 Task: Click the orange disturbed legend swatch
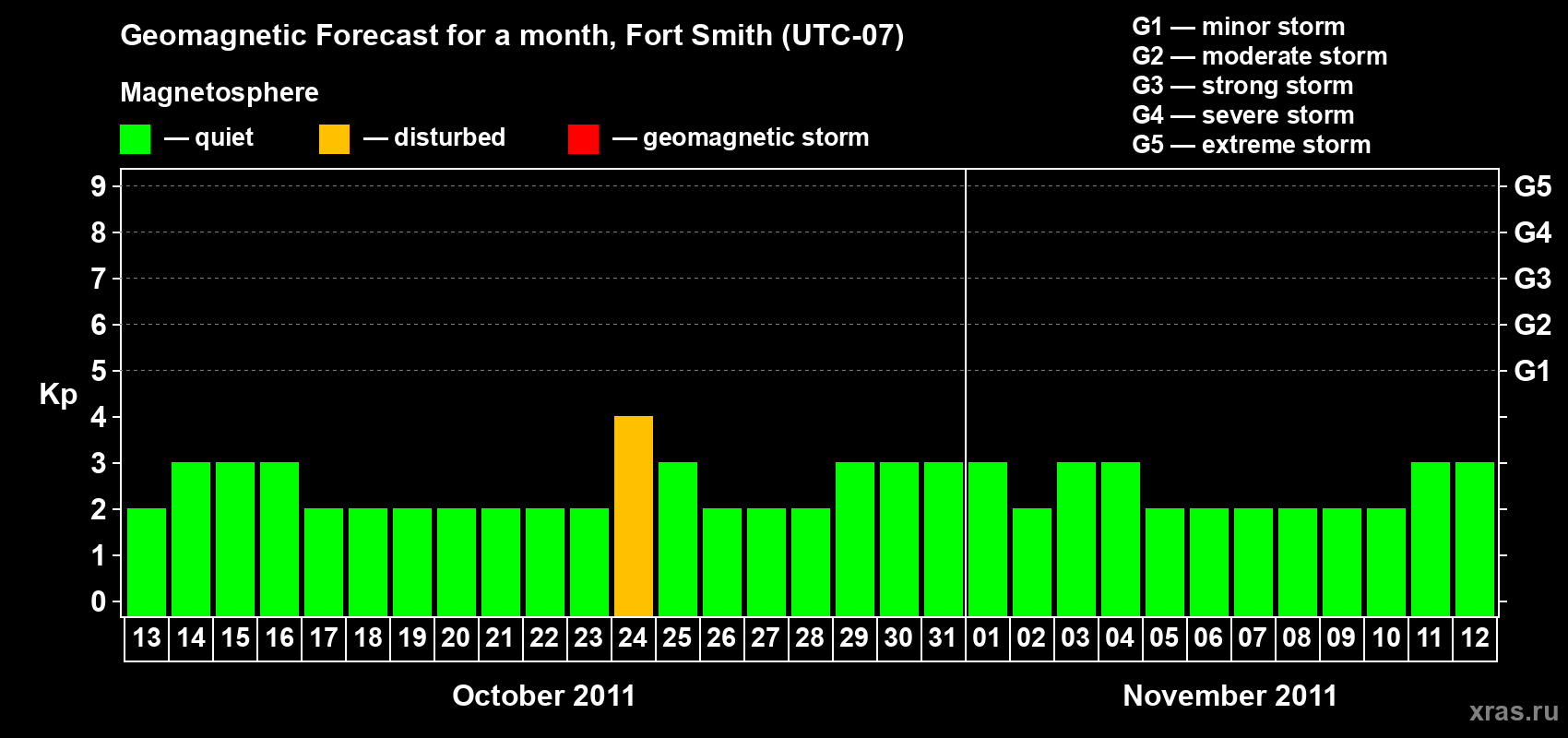coord(334,139)
